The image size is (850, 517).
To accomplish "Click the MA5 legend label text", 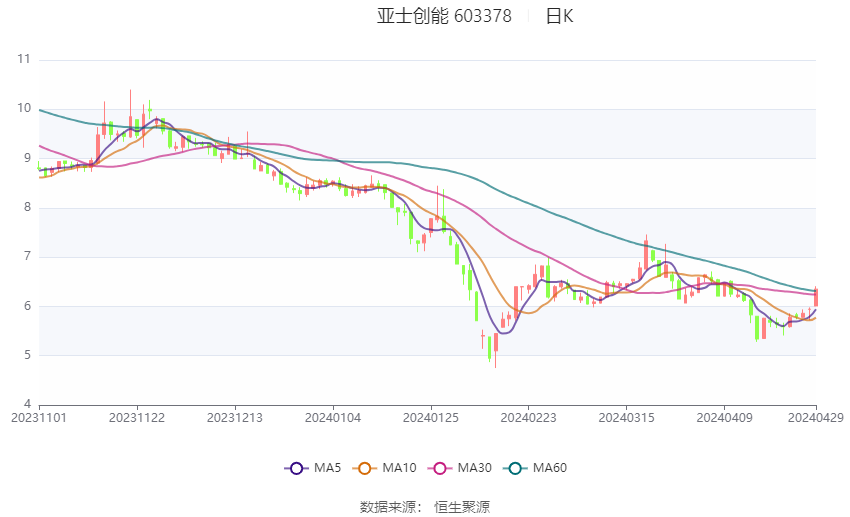I will point(327,468).
